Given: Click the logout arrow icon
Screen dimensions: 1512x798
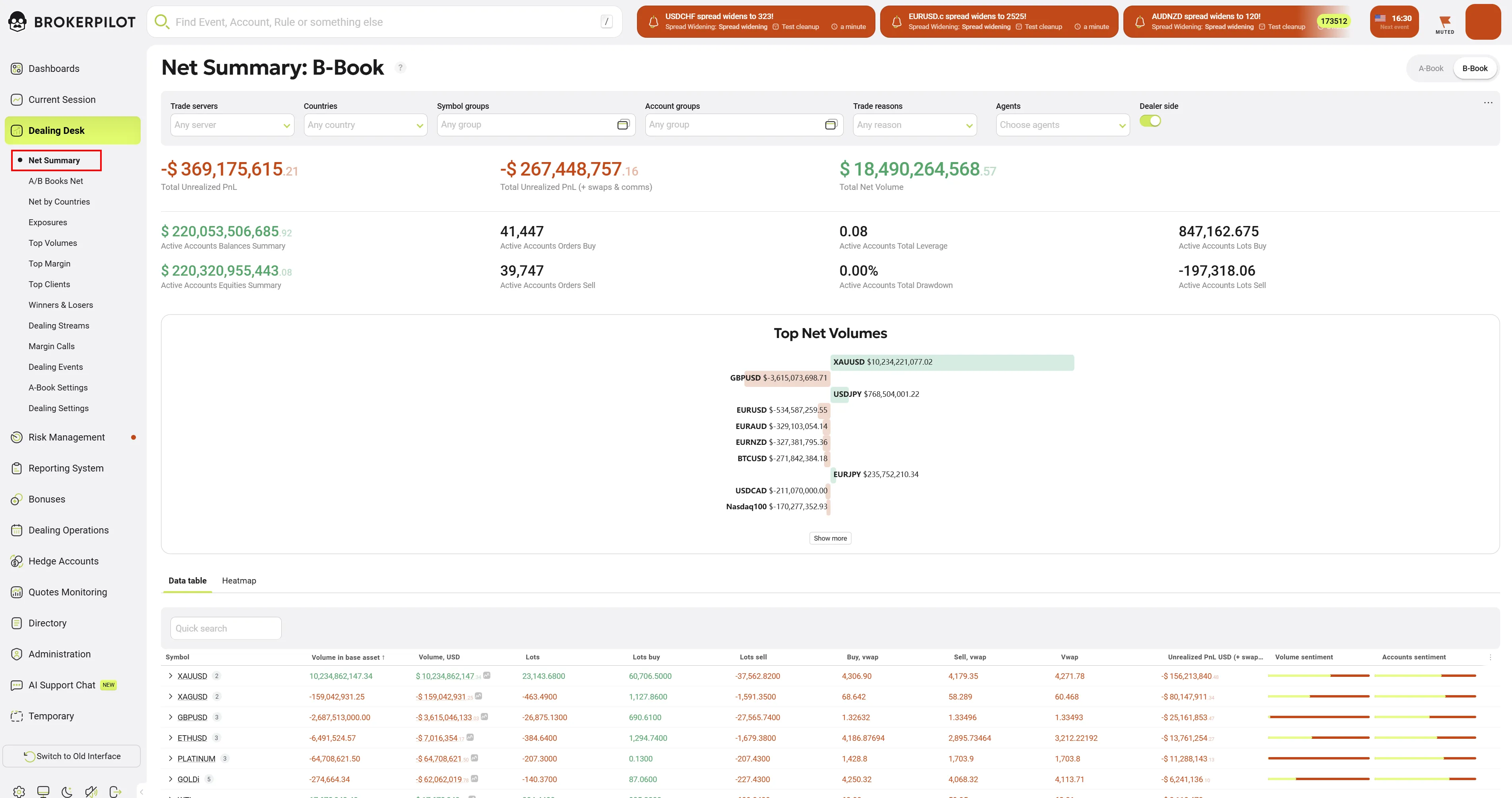Looking at the screenshot, I should pos(115,792).
